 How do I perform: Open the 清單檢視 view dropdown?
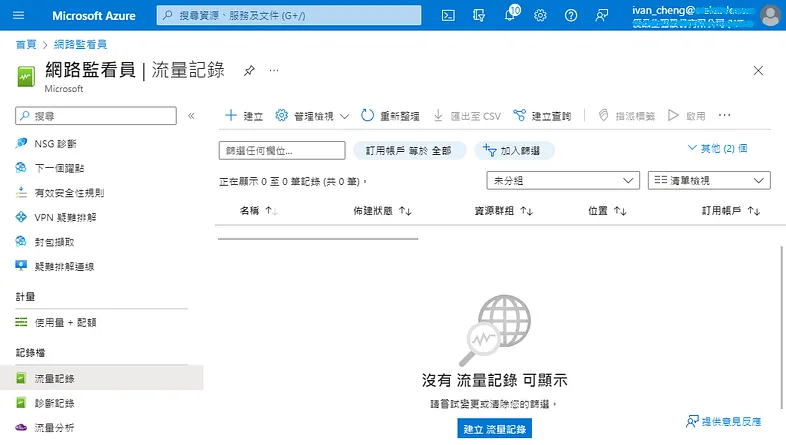tap(709, 180)
